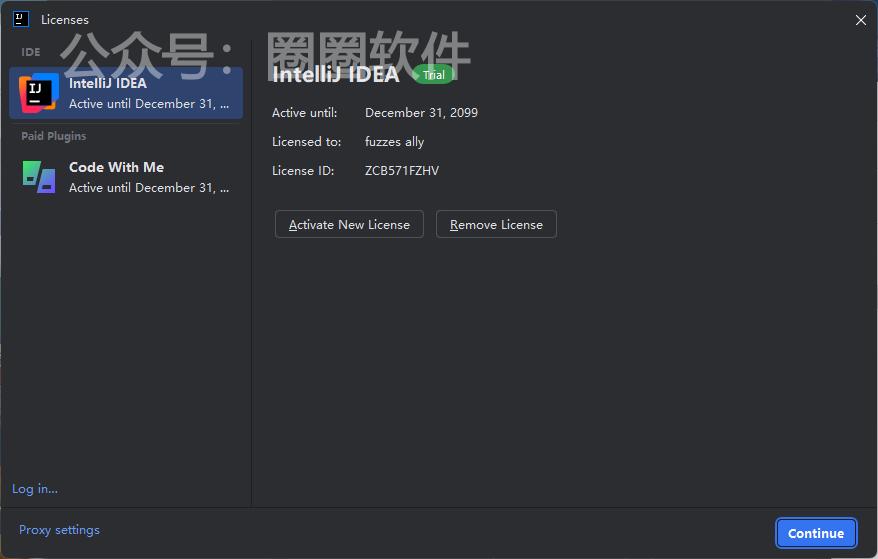The width and height of the screenshot is (878, 559).
Task: Open the Proxy settings link
Action: coord(59,530)
